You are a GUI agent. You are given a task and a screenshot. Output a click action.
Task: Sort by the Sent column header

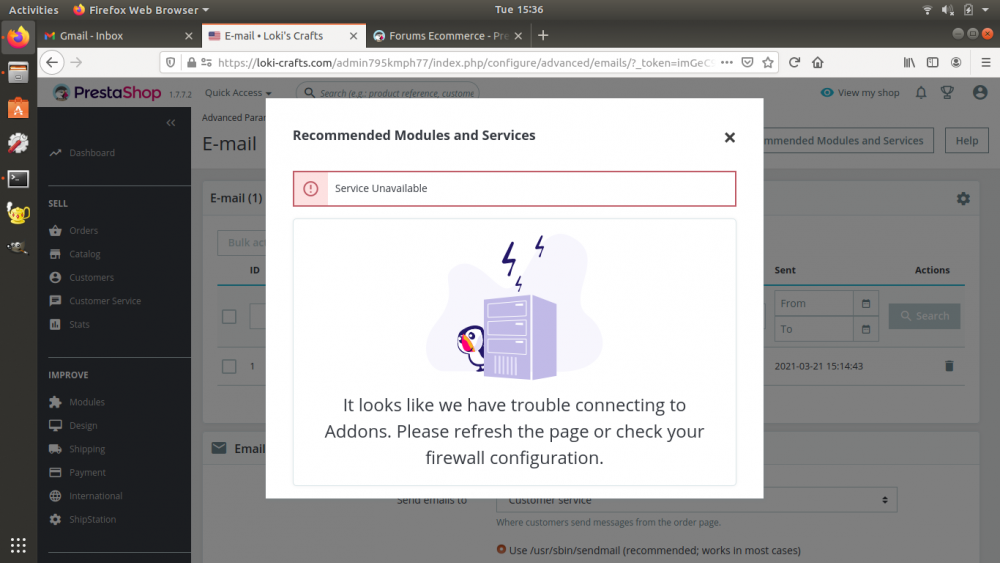click(784, 270)
